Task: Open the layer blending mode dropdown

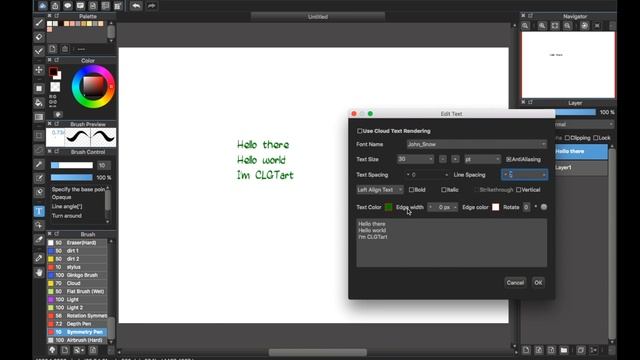Action: click(584, 124)
